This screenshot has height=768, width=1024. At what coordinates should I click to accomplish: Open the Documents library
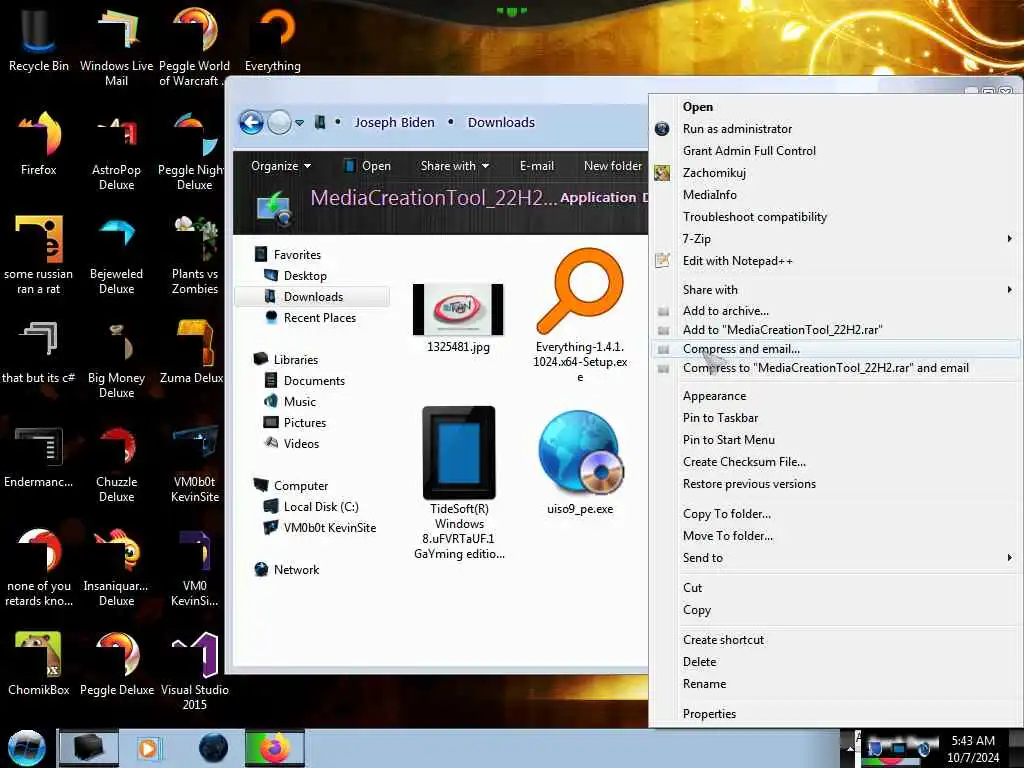[313, 381]
